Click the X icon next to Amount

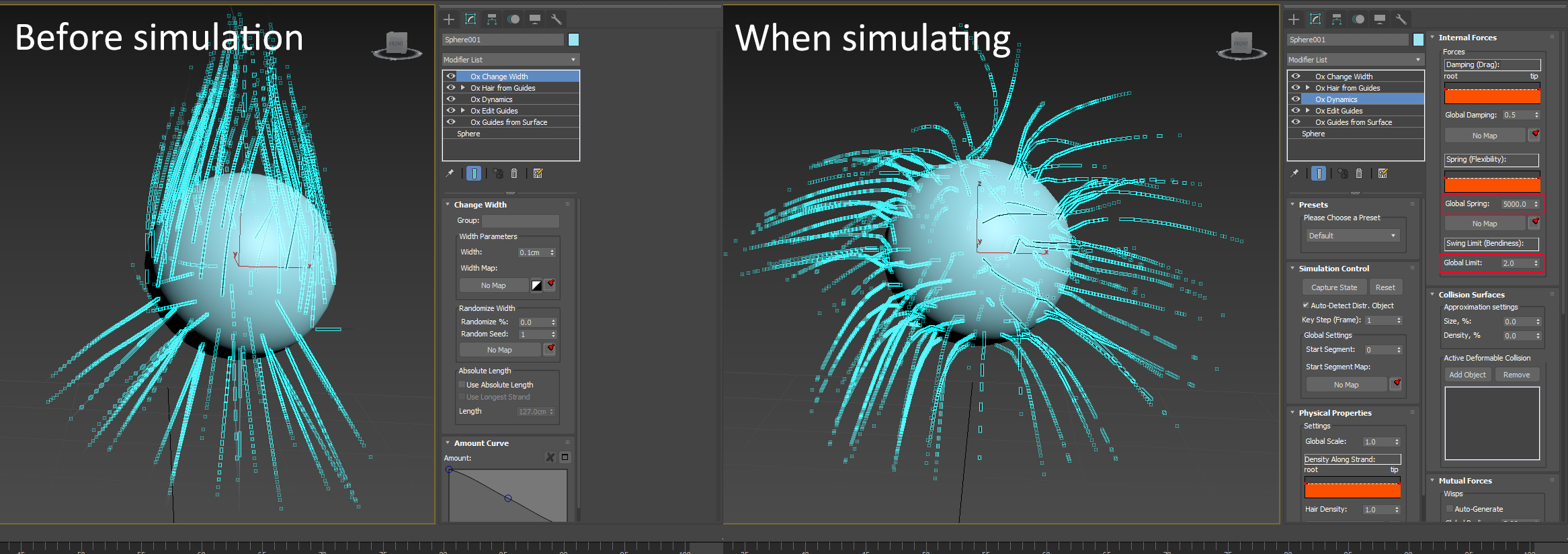pyautogui.click(x=550, y=457)
